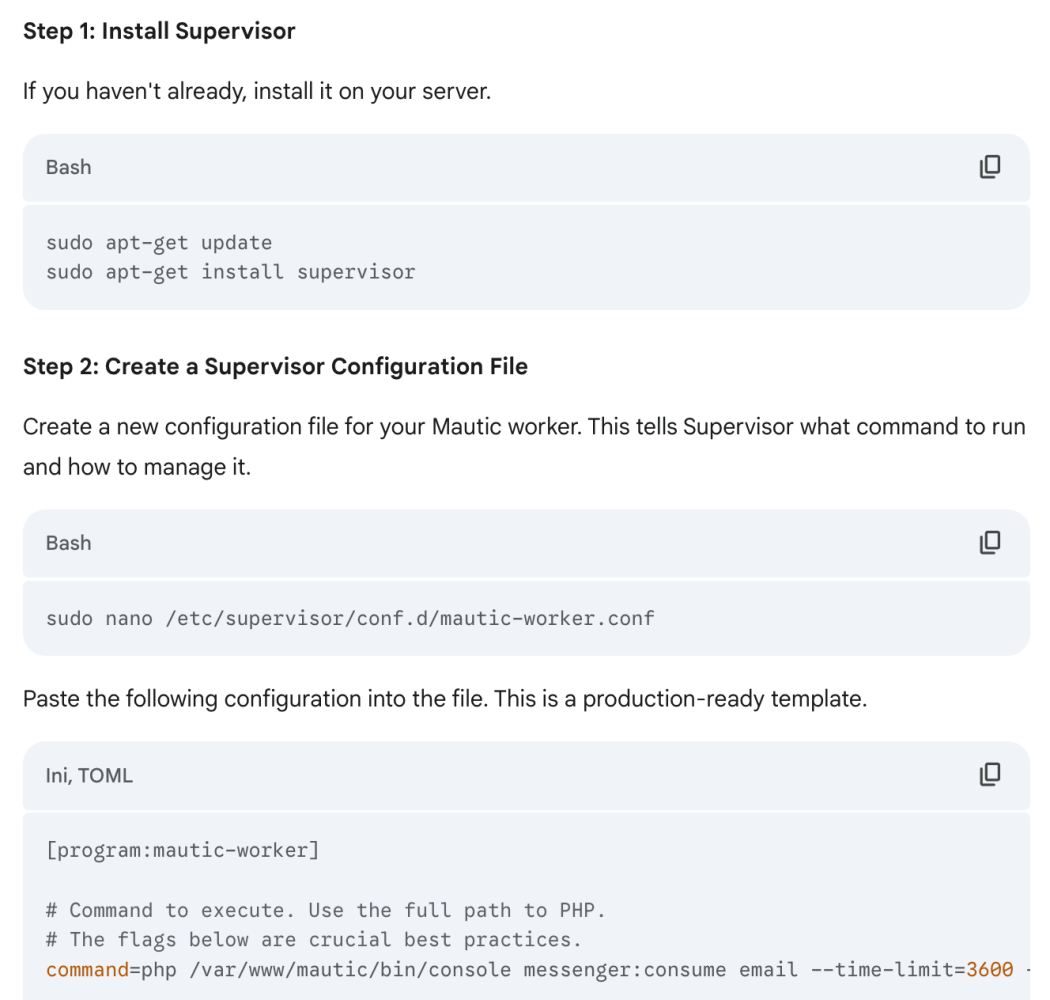1050x1000 pixels.
Task: Click the 'Step 1: Install Supervisor' heading
Action: pos(159,31)
